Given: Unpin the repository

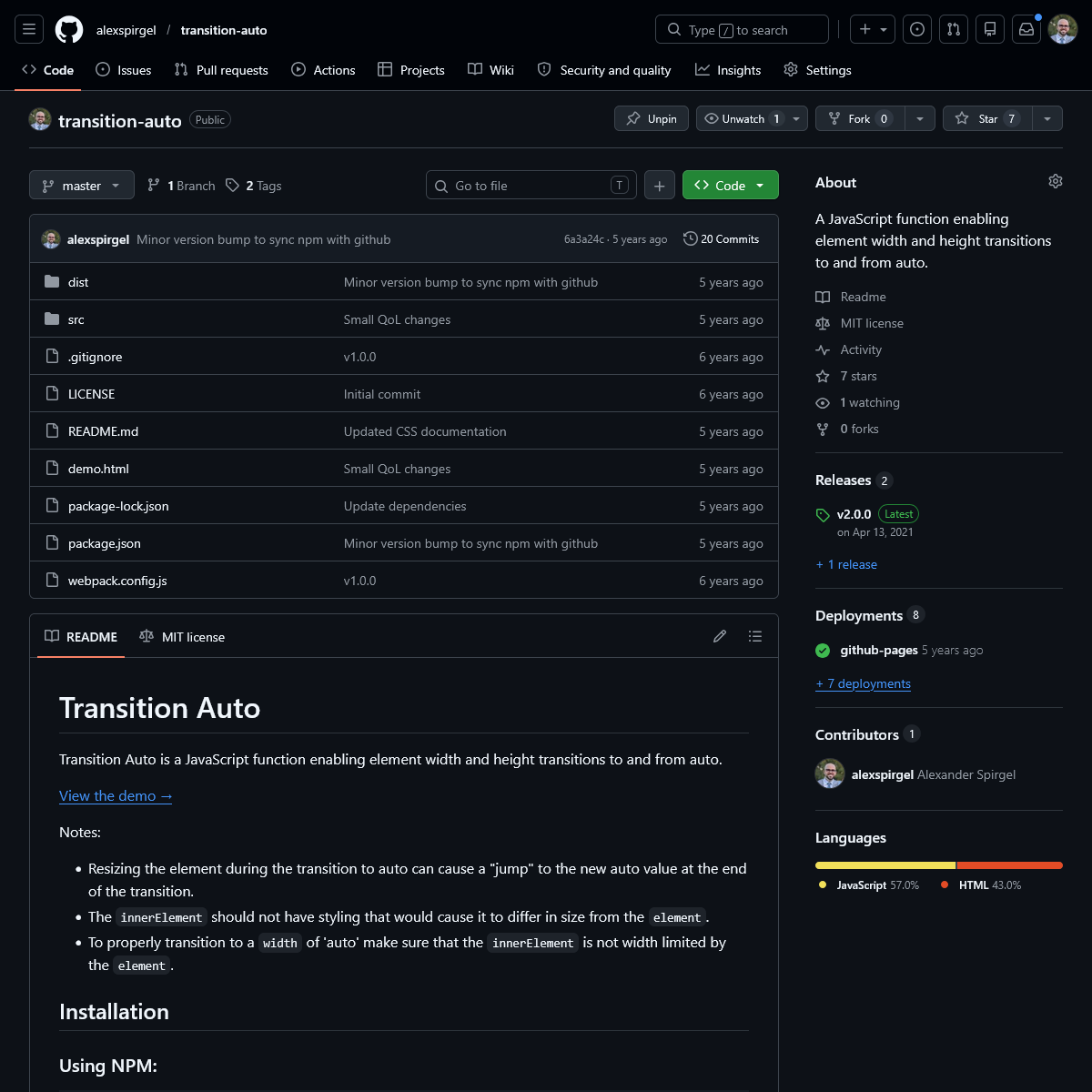Looking at the screenshot, I should (652, 118).
